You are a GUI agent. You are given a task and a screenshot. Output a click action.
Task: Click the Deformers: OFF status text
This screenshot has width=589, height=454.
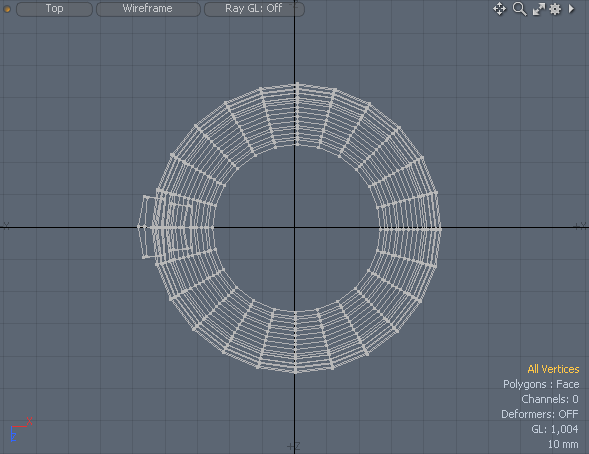click(x=539, y=414)
